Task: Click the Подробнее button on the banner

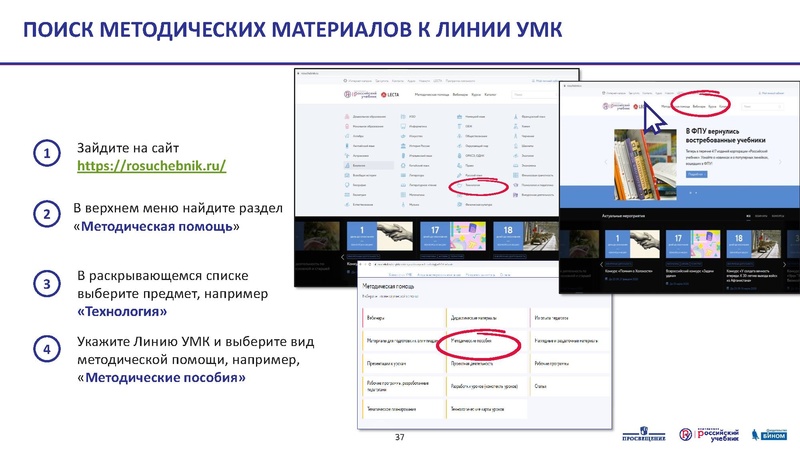Action: (696, 174)
